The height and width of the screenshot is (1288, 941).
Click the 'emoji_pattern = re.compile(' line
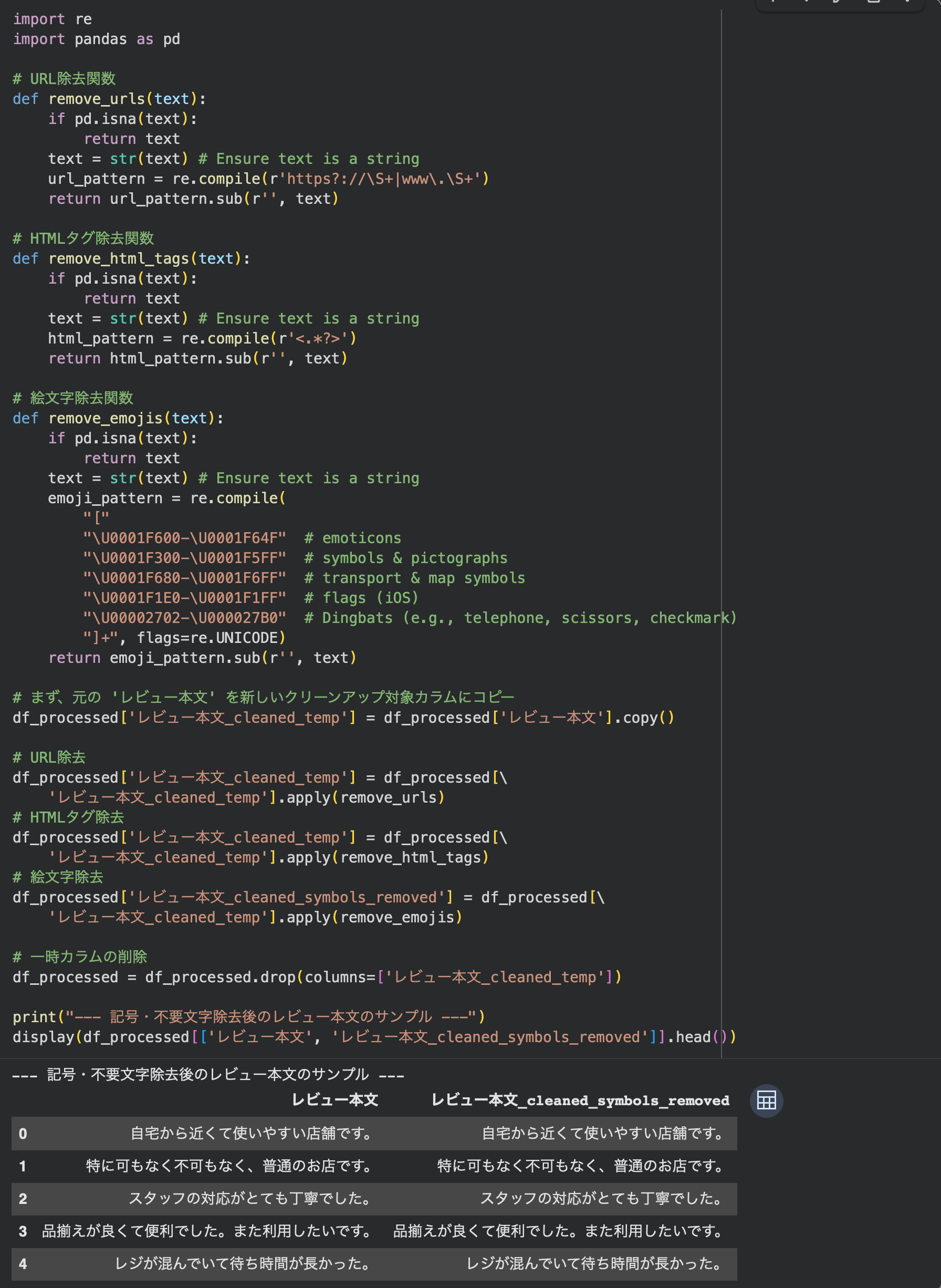(x=167, y=498)
